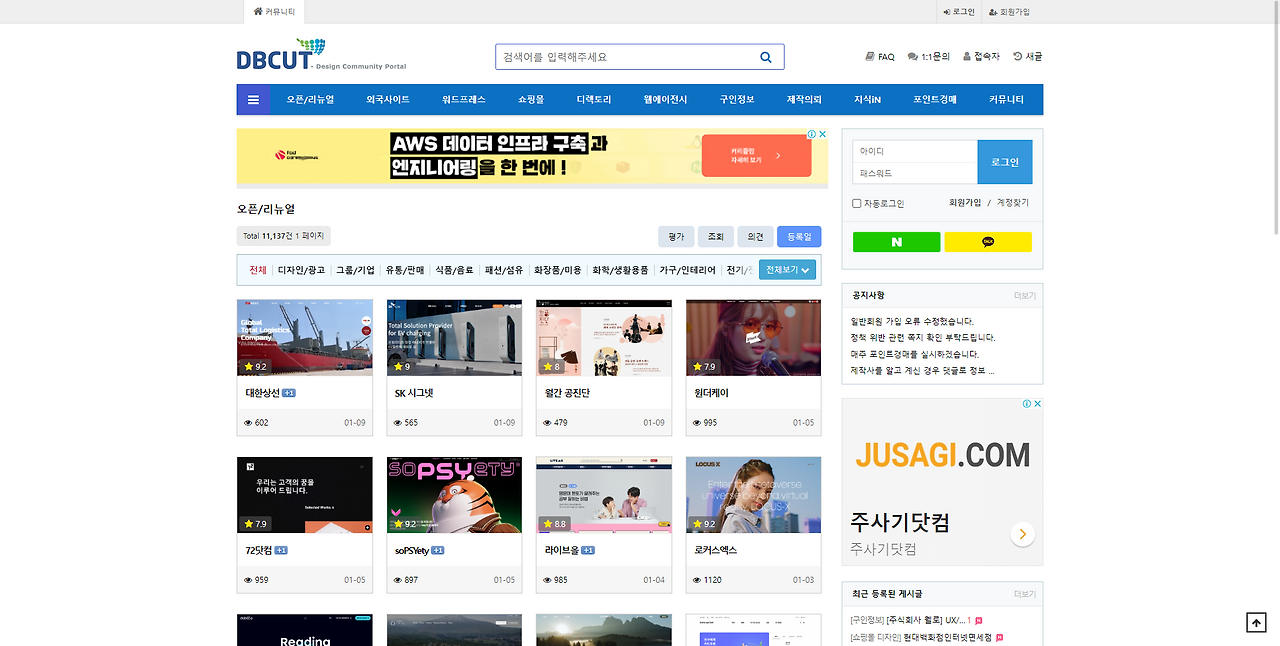This screenshot has height=646, width=1280.
Task: Click the AWS 데이터 인프라 banner ad button
Action: (756, 157)
